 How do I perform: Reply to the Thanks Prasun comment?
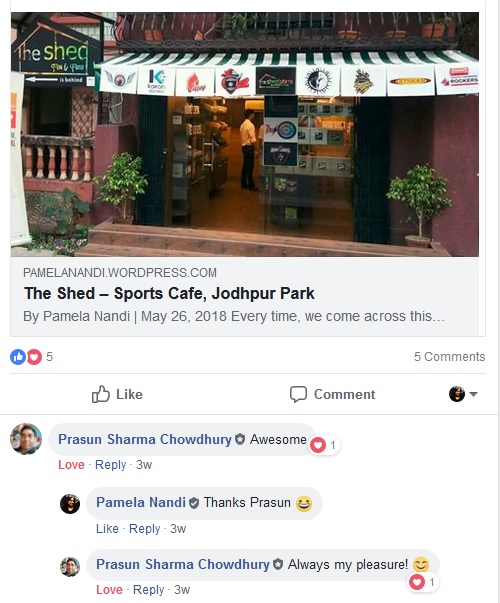coord(144,528)
